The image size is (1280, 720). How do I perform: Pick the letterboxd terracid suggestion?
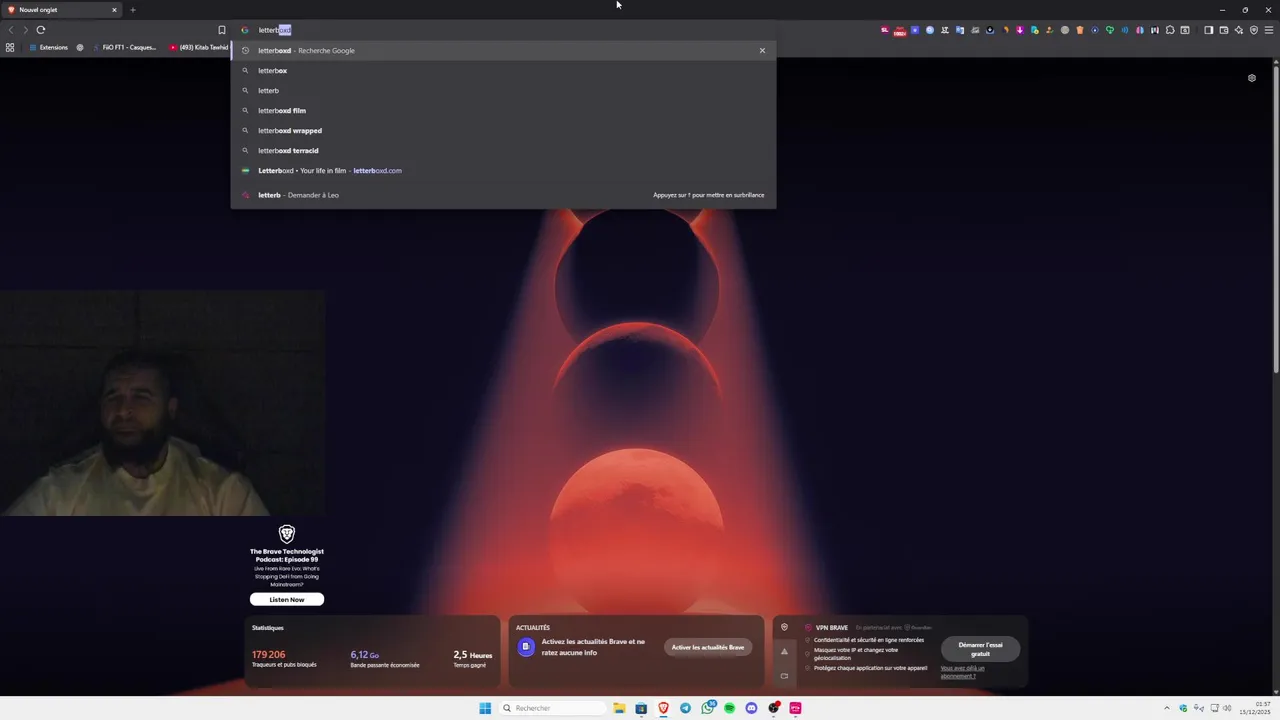coord(503,150)
